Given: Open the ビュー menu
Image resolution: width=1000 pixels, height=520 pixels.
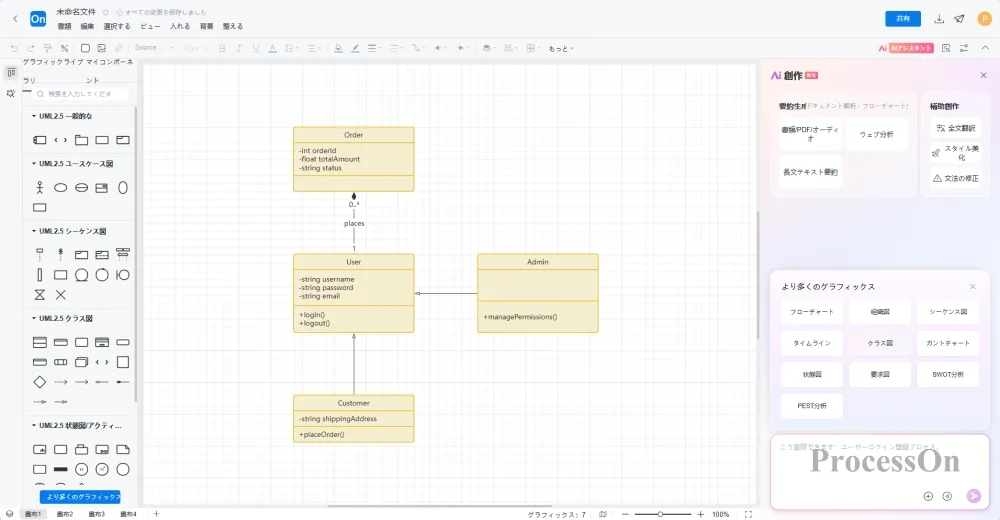Looking at the screenshot, I should tap(150, 26).
